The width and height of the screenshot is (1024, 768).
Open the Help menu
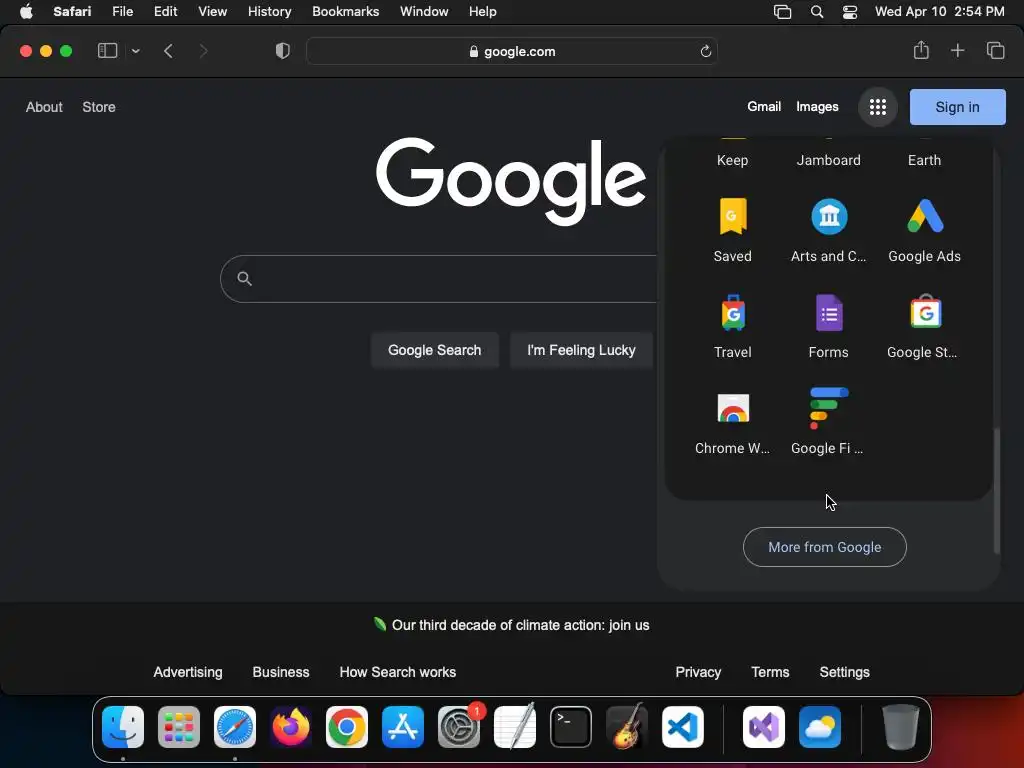[483, 12]
